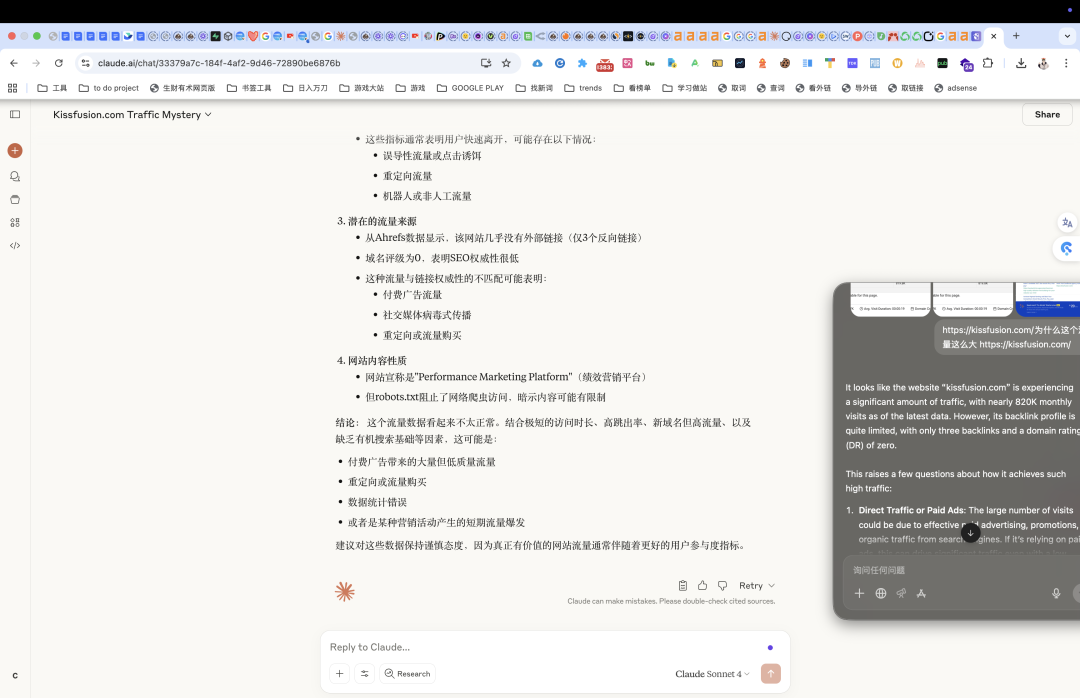Open the Projects icon in sidebar
The width and height of the screenshot is (1080, 698).
[x=15, y=200]
